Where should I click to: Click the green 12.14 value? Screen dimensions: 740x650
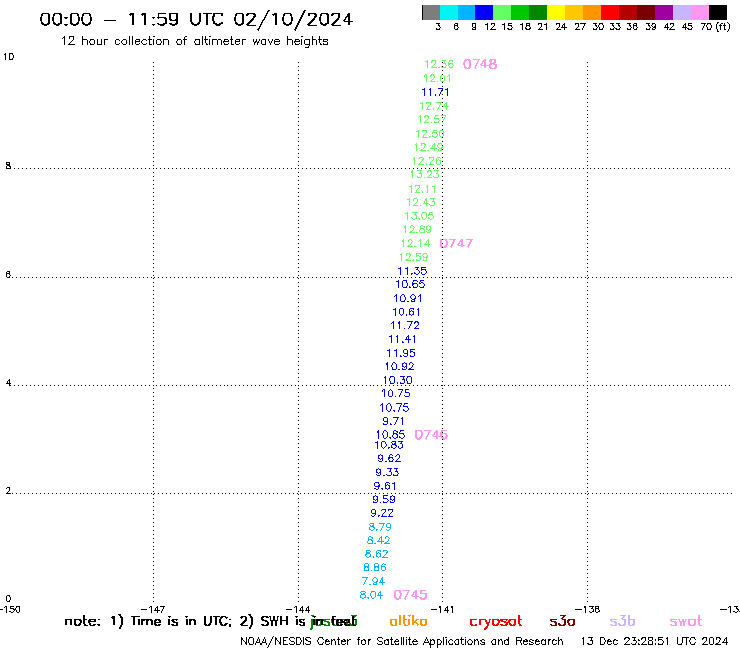(415, 244)
